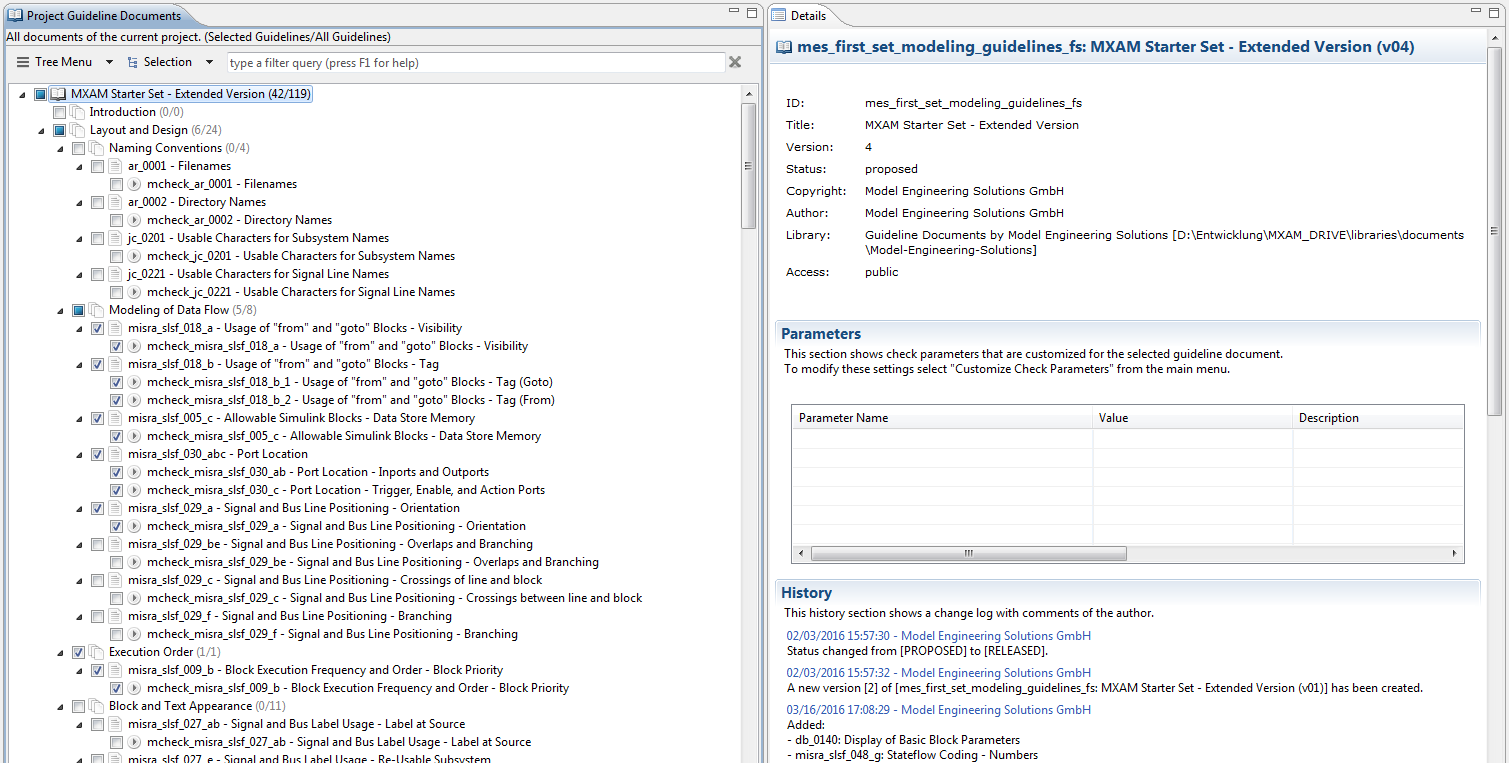Viewport: 1509px width, 763px height.
Task: Click the book icon on the Project Guideline Documents tab
Action: (x=13, y=15)
